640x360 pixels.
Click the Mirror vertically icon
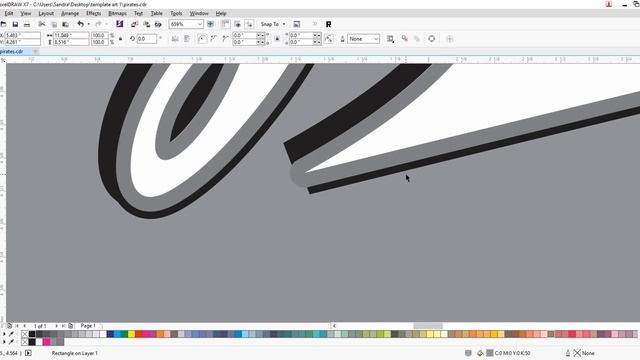[x=187, y=39]
